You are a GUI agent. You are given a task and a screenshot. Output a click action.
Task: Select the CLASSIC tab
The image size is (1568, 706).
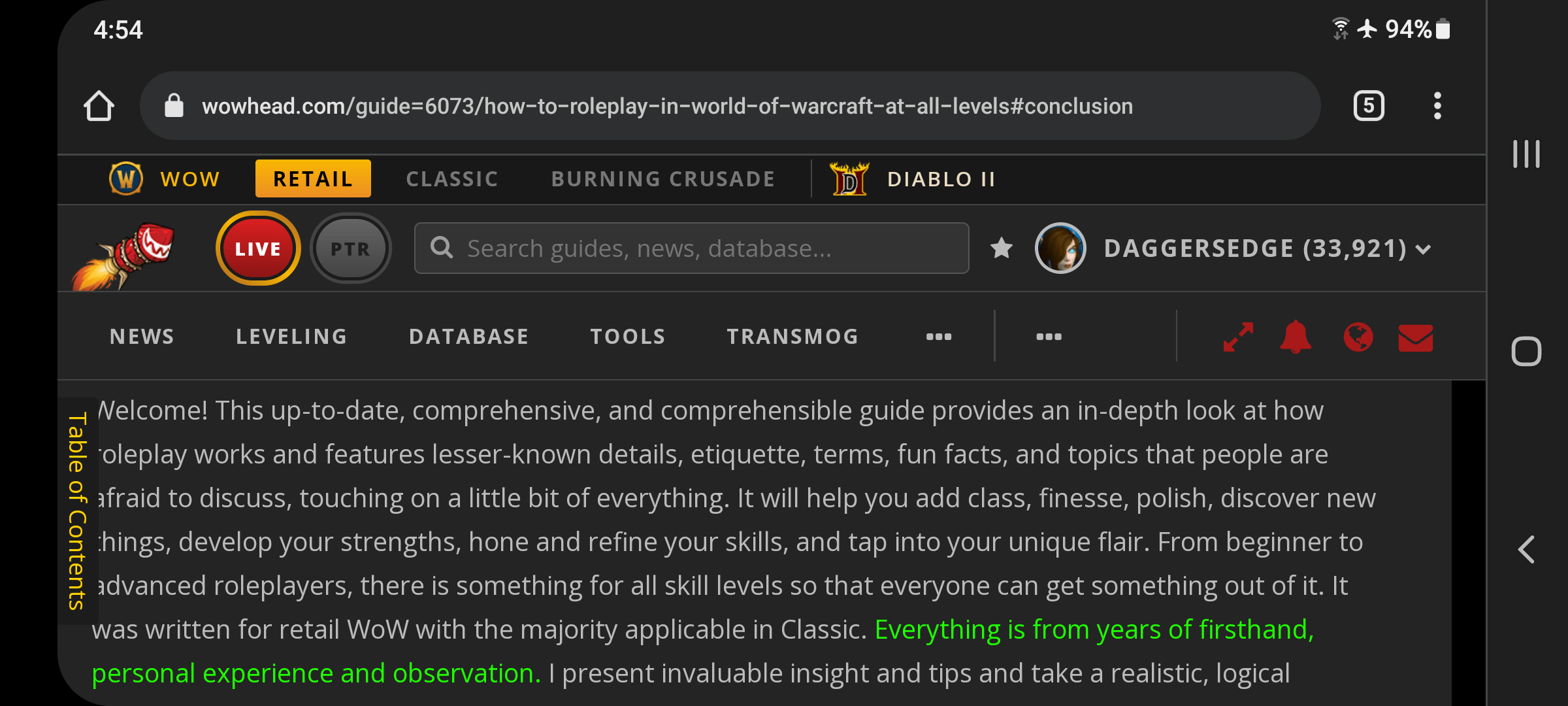tap(452, 178)
